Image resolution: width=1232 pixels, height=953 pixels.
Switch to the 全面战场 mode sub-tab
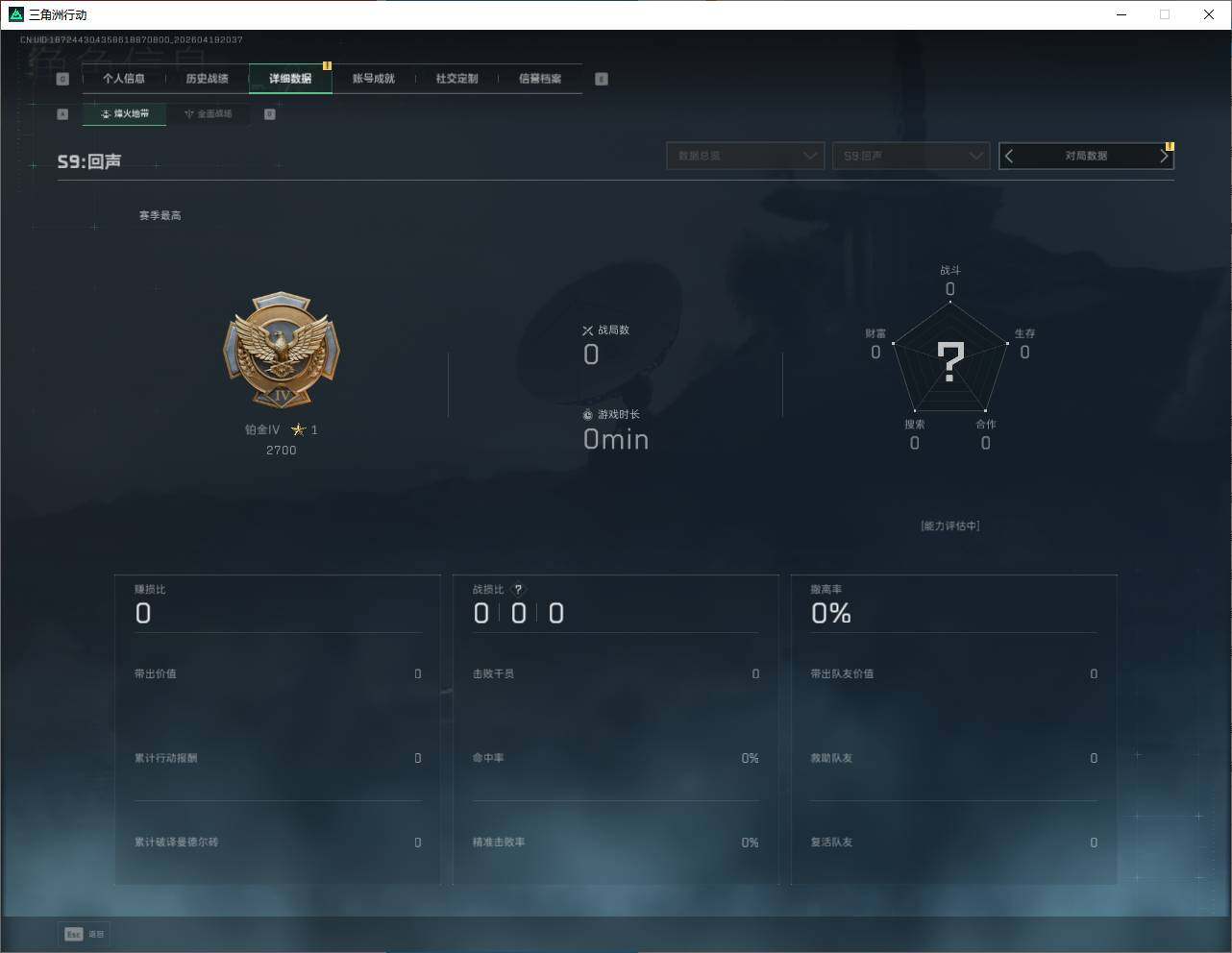208,114
